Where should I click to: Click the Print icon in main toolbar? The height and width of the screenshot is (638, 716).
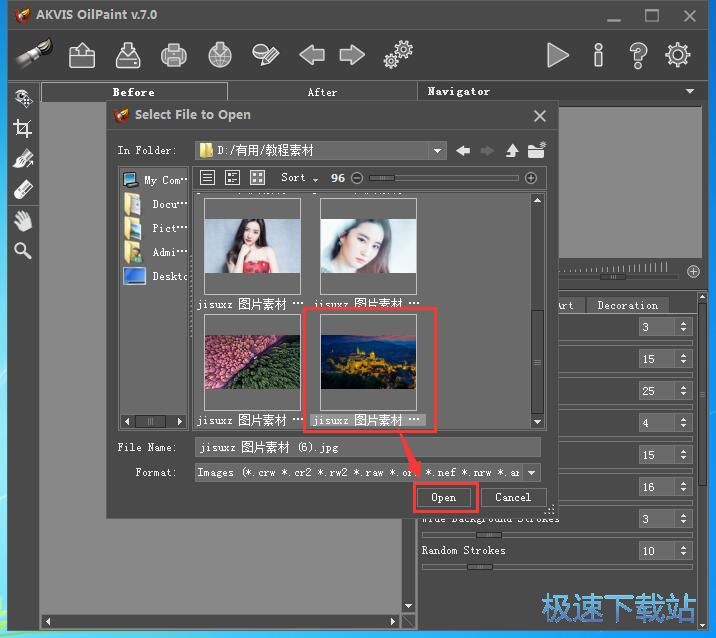point(174,54)
